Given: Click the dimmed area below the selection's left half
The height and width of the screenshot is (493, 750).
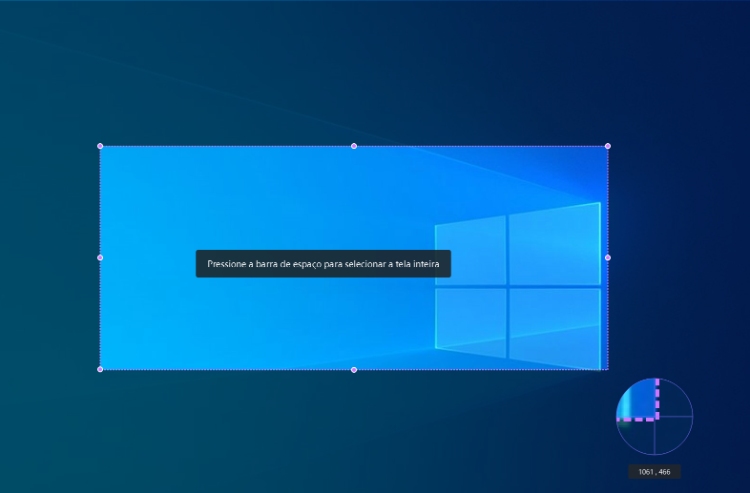Looking at the screenshot, I should (x=220, y=430).
